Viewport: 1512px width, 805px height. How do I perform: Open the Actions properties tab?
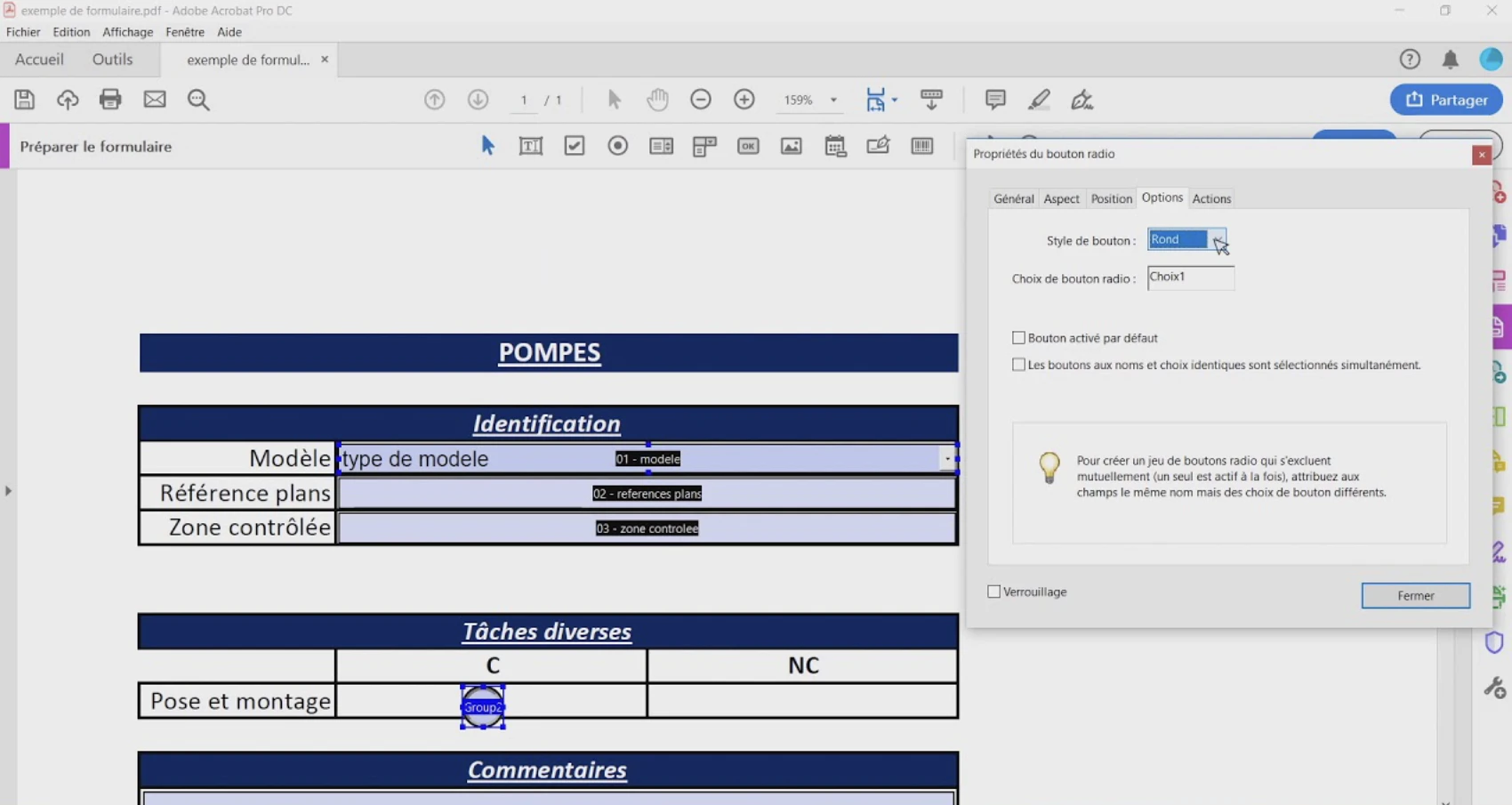1211,198
